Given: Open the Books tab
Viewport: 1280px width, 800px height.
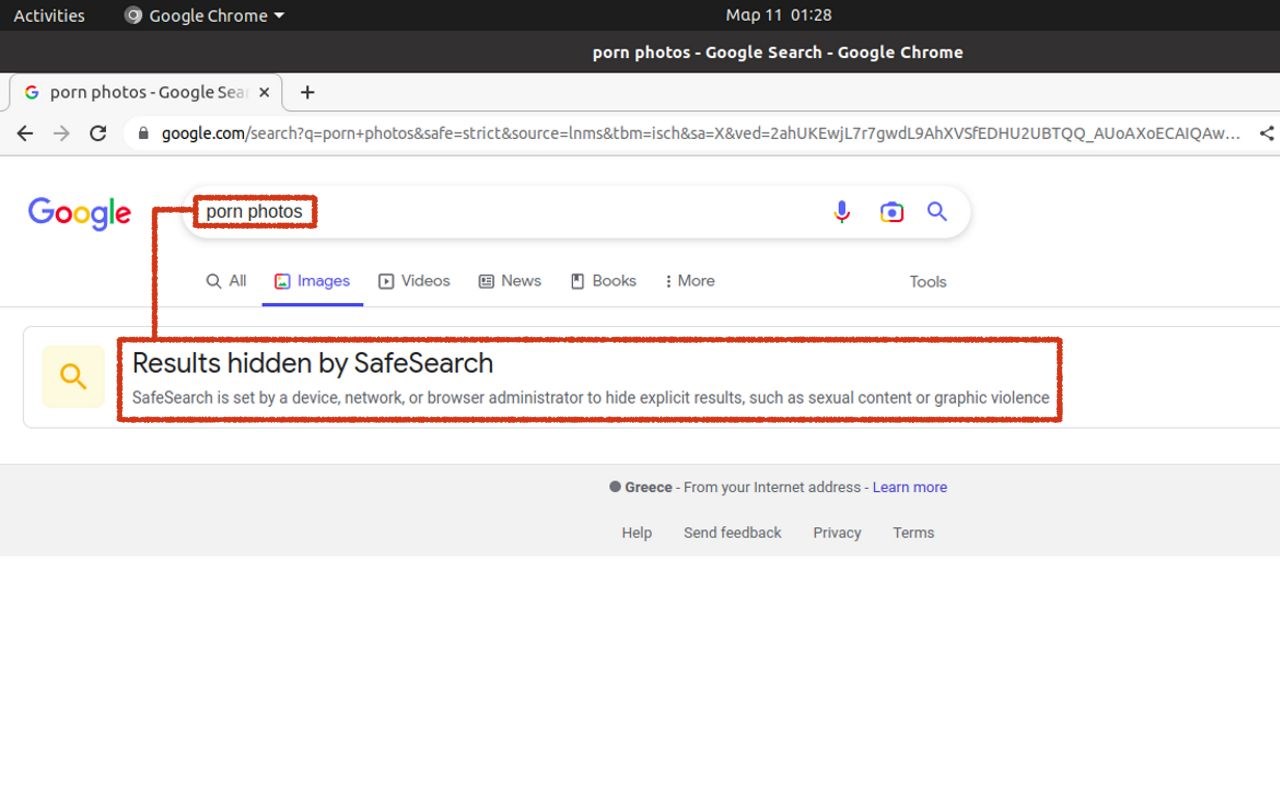Looking at the screenshot, I should (x=603, y=281).
